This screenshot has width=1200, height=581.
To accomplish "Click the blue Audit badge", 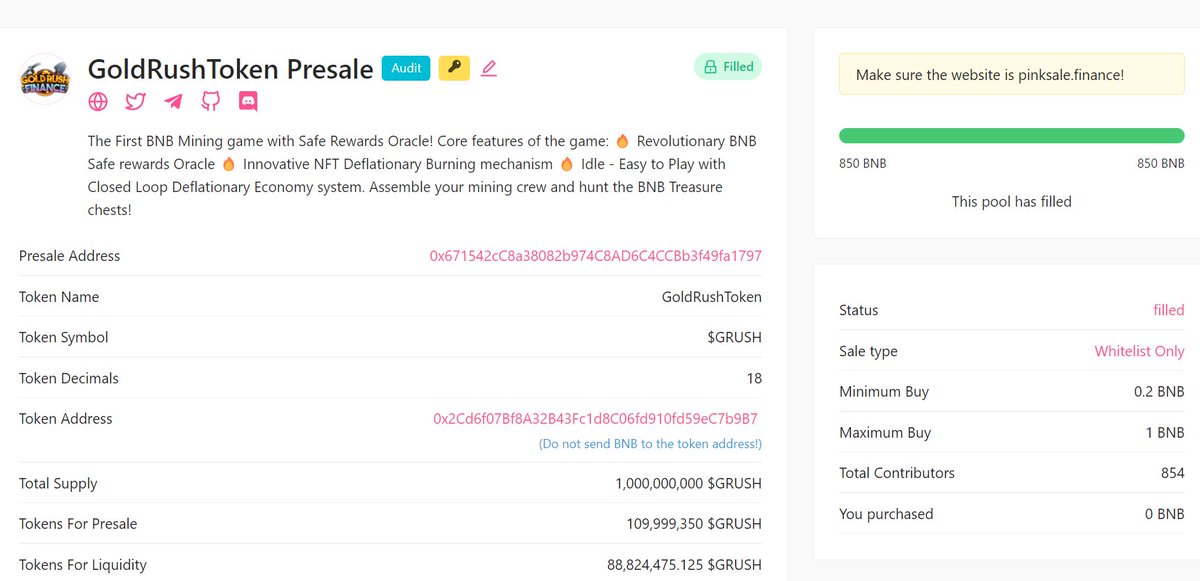I will [406, 68].
